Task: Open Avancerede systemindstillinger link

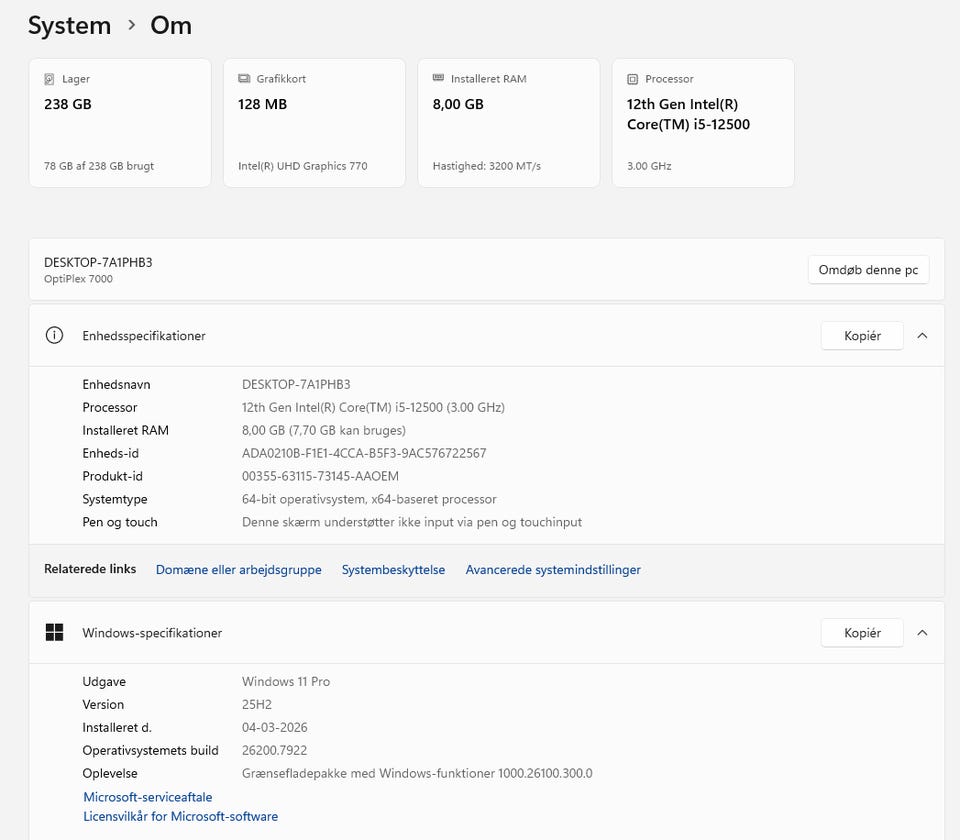Action: pos(553,570)
